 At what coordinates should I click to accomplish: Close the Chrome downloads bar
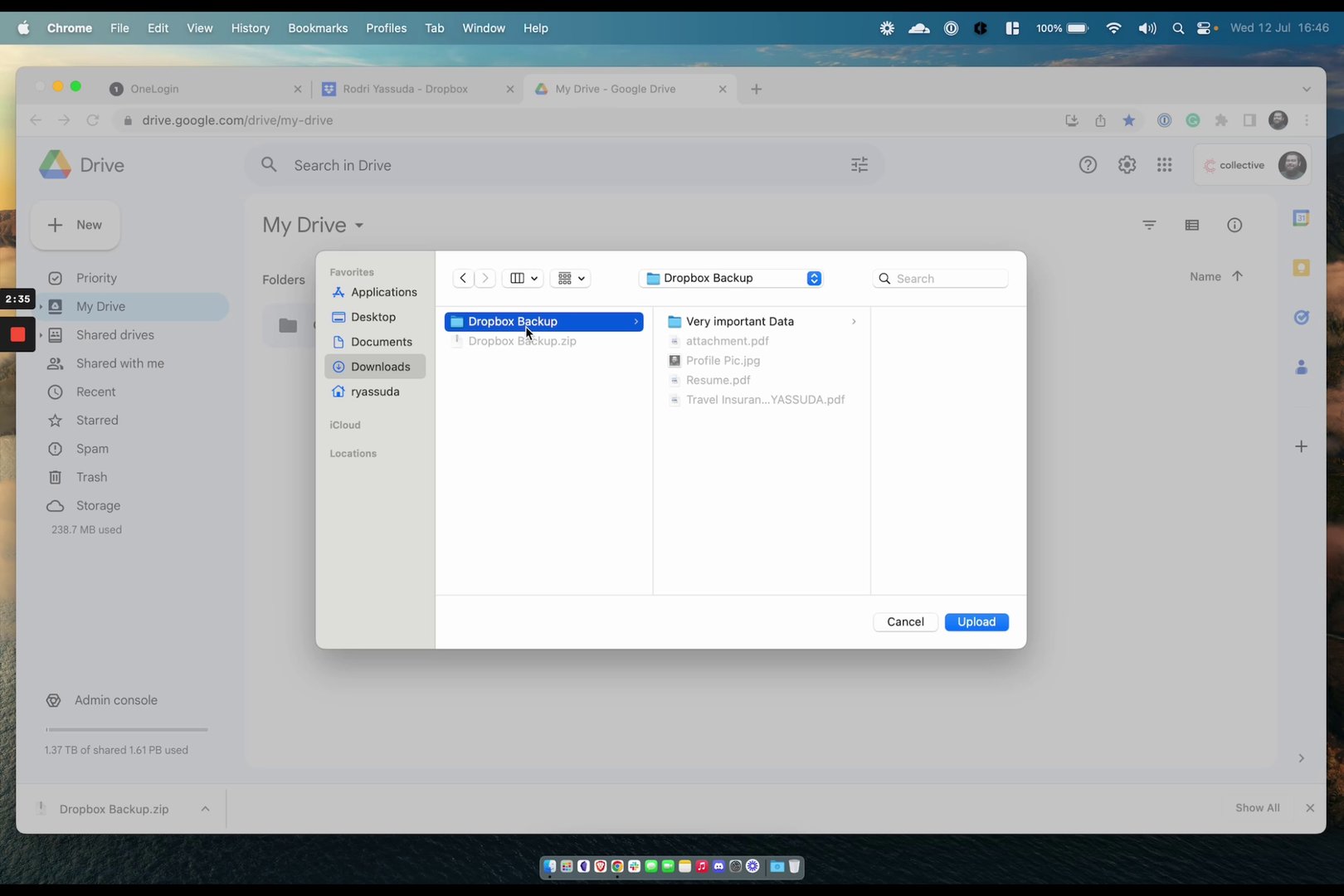(1310, 808)
